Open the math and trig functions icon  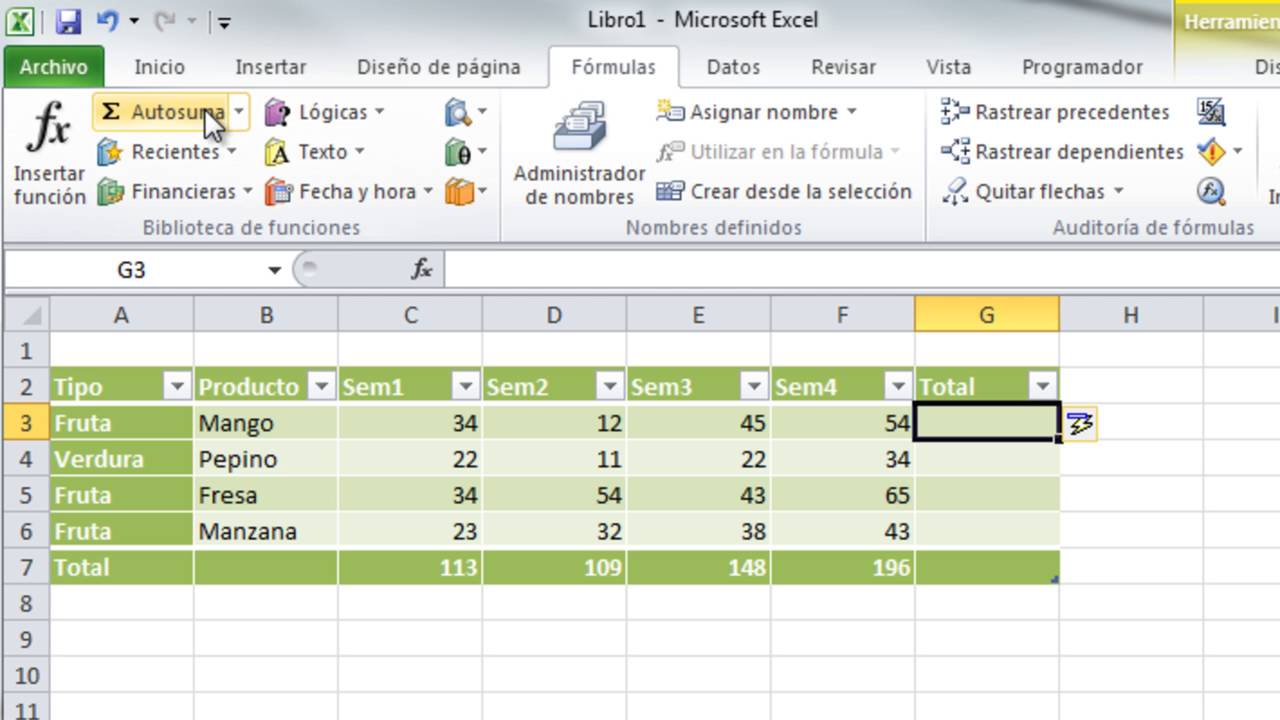458,152
